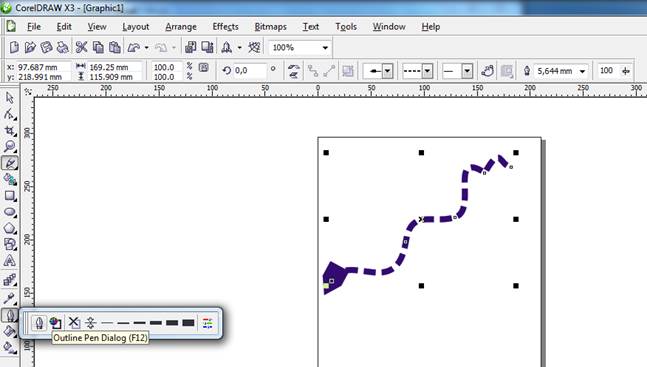The width and height of the screenshot is (647, 367).
Task: Click the dashed curve's top-left selection handle
Action: 326,153
